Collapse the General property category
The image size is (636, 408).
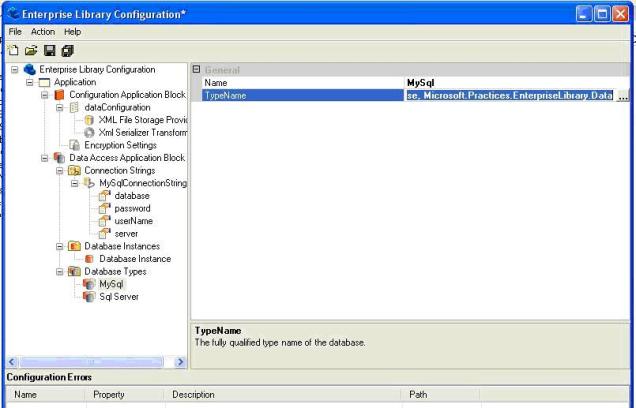tap(196, 69)
